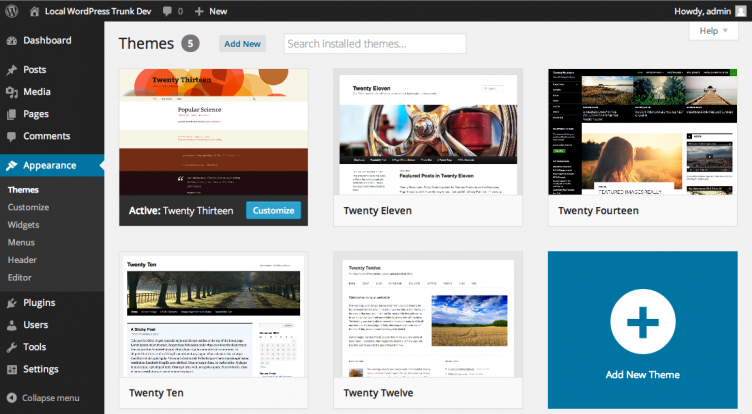The width and height of the screenshot is (752, 414).
Task: Click the Twenty Eleven theme name
Action: click(377, 211)
